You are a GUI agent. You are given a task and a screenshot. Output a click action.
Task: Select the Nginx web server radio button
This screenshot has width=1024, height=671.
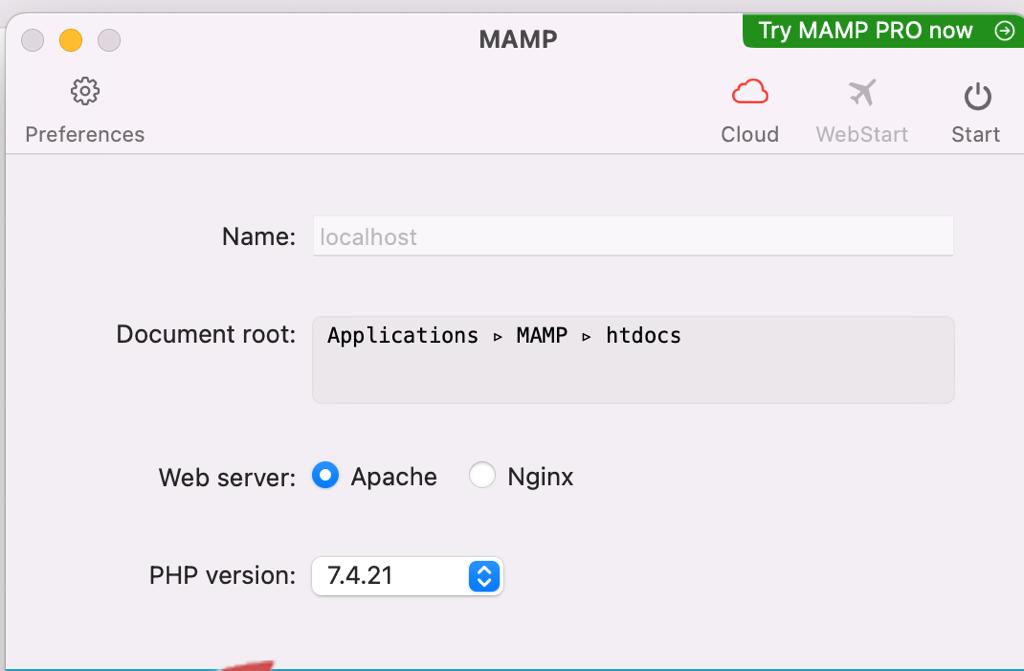(x=482, y=475)
